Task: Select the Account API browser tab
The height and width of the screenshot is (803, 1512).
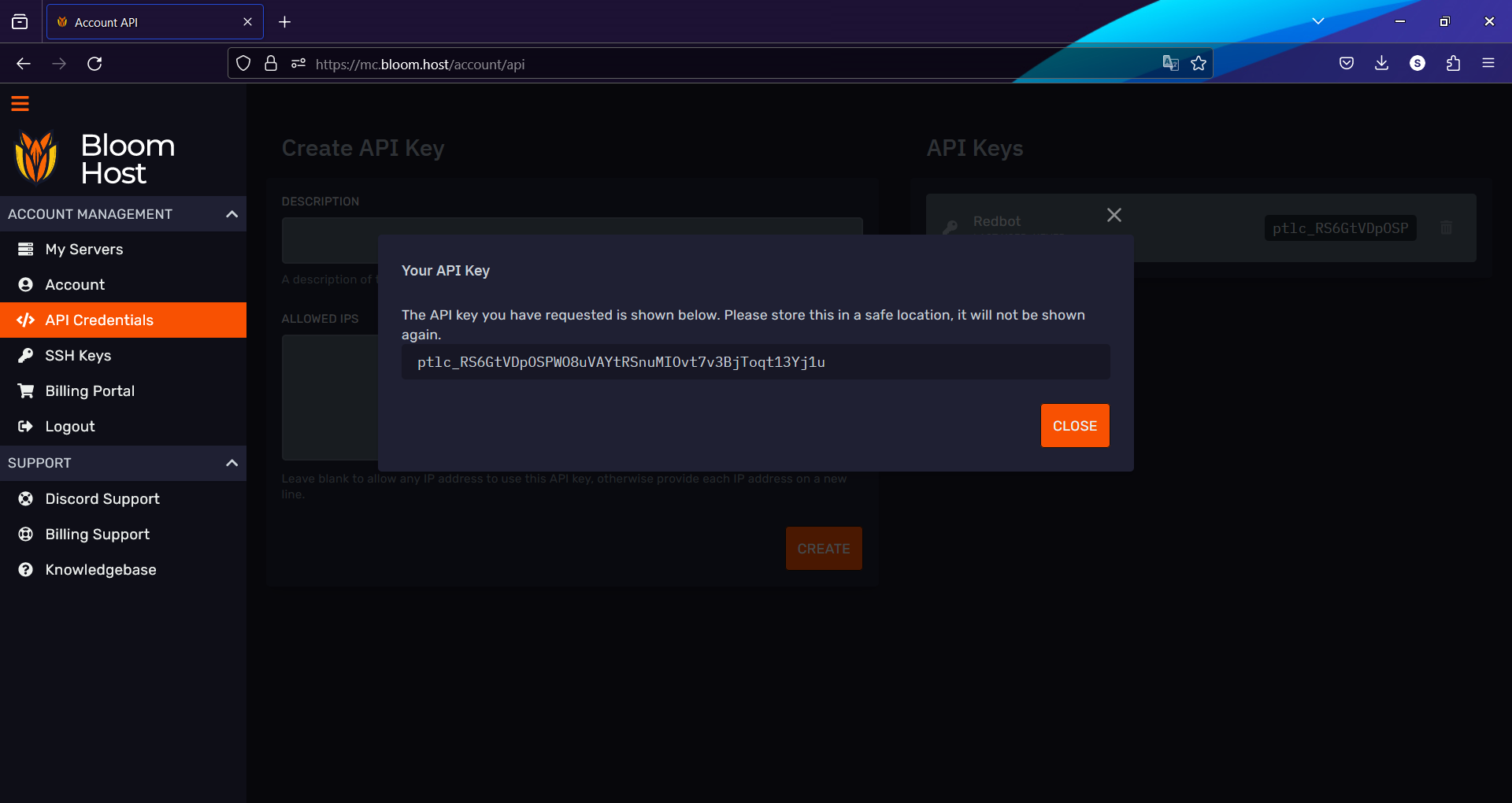Action: click(x=155, y=22)
